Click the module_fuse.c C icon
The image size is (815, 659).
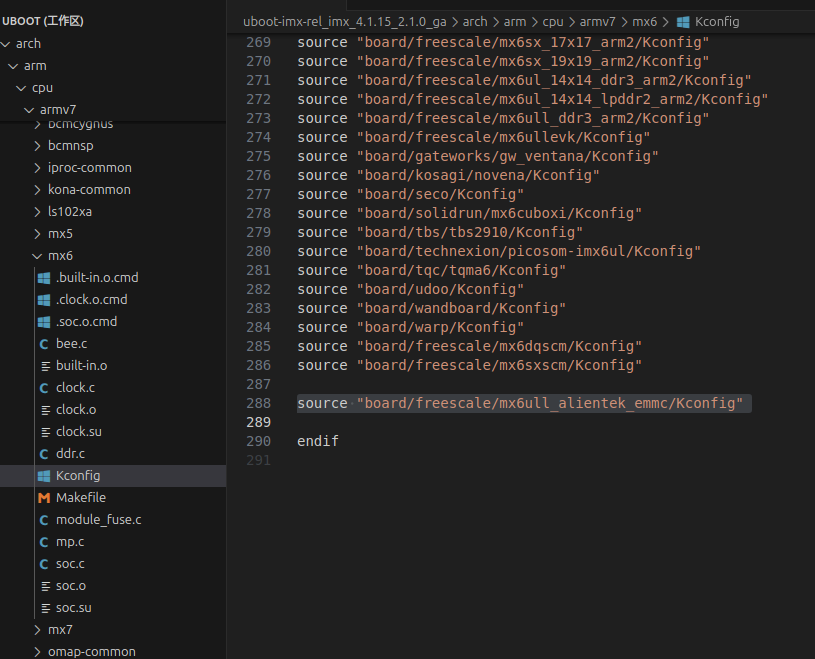tap(44, 520)
